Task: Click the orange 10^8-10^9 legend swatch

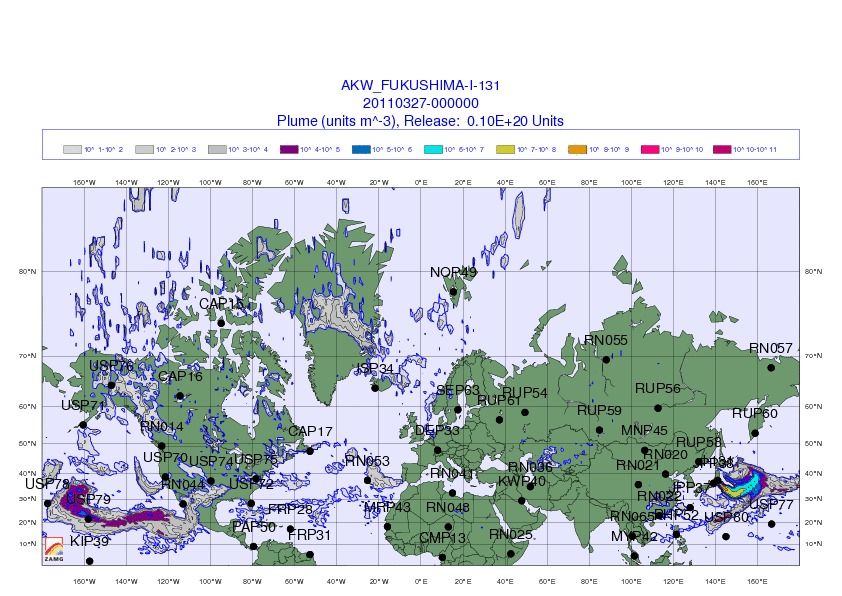Action: 577,149
